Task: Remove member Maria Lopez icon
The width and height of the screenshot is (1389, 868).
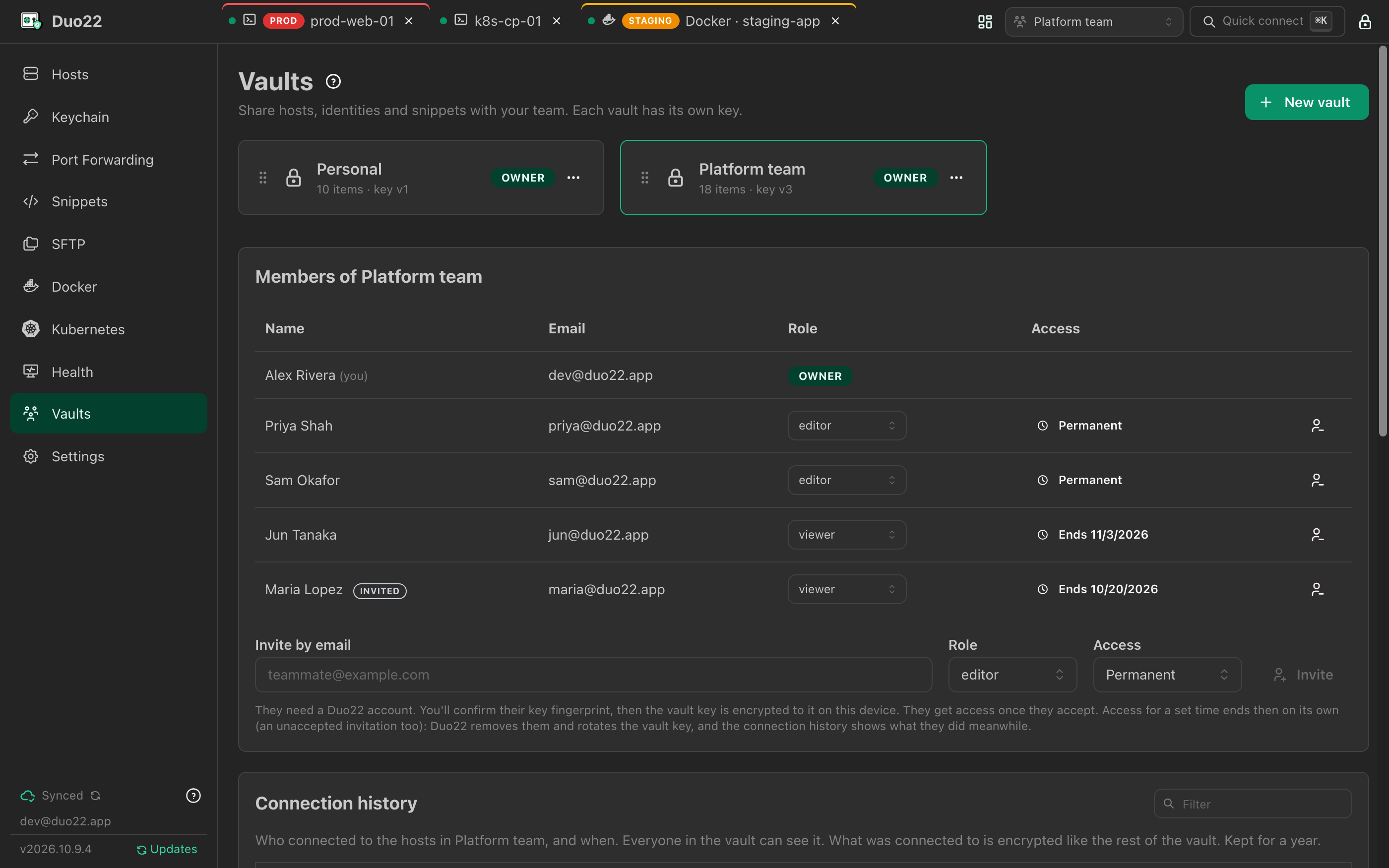Action: pos(1317,589)
